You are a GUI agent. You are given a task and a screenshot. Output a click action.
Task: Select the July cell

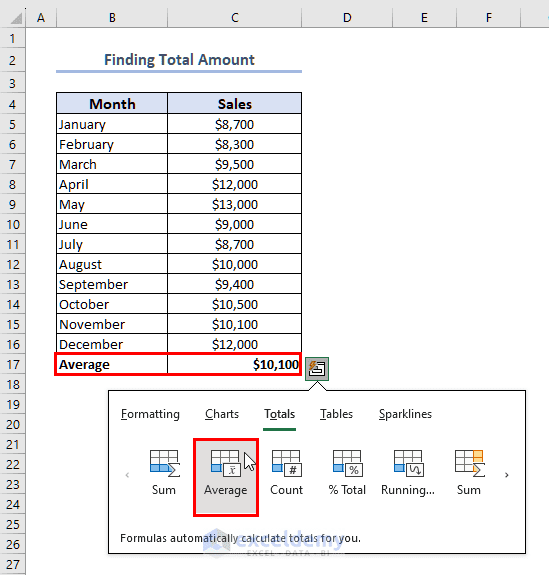point(112,244)
